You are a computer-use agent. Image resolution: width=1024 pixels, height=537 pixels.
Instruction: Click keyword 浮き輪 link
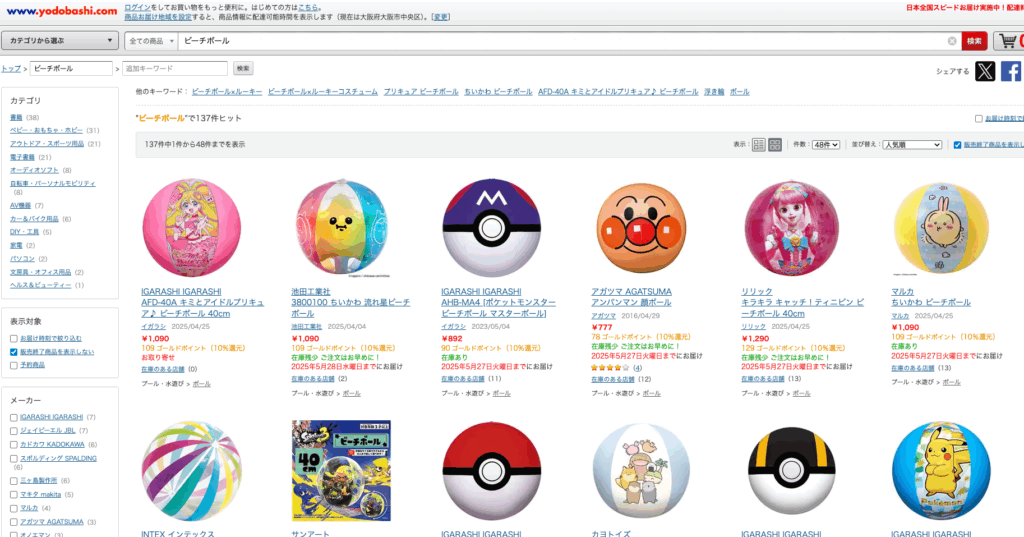click(x=714, y=92)
